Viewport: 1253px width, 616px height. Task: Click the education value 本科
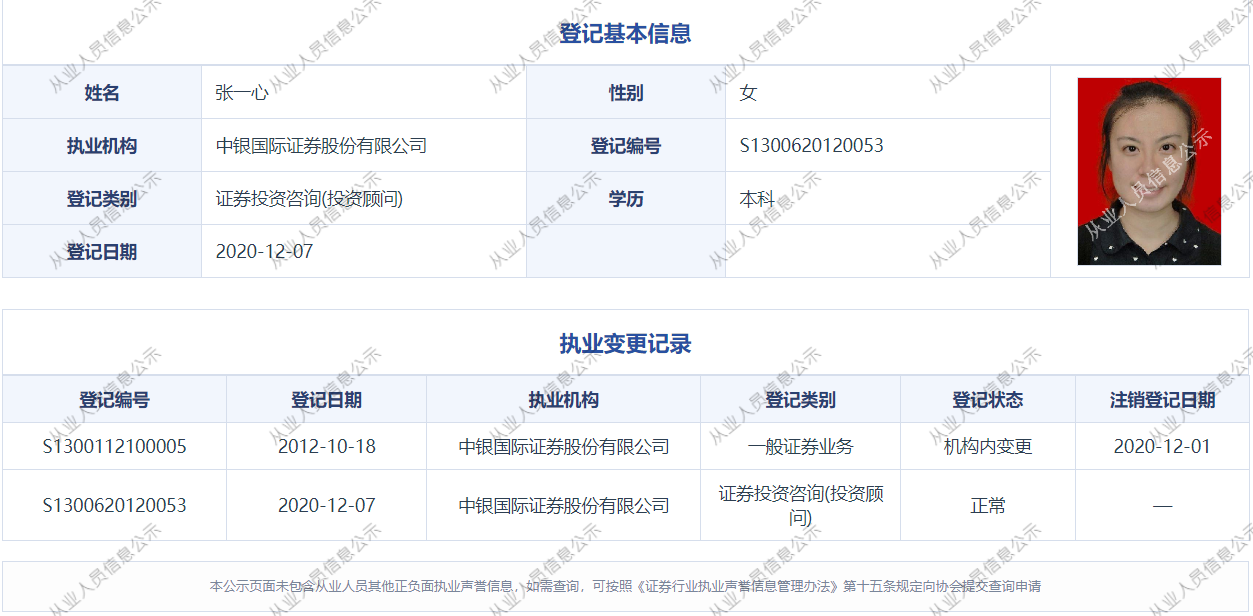(x=757, y=199)
